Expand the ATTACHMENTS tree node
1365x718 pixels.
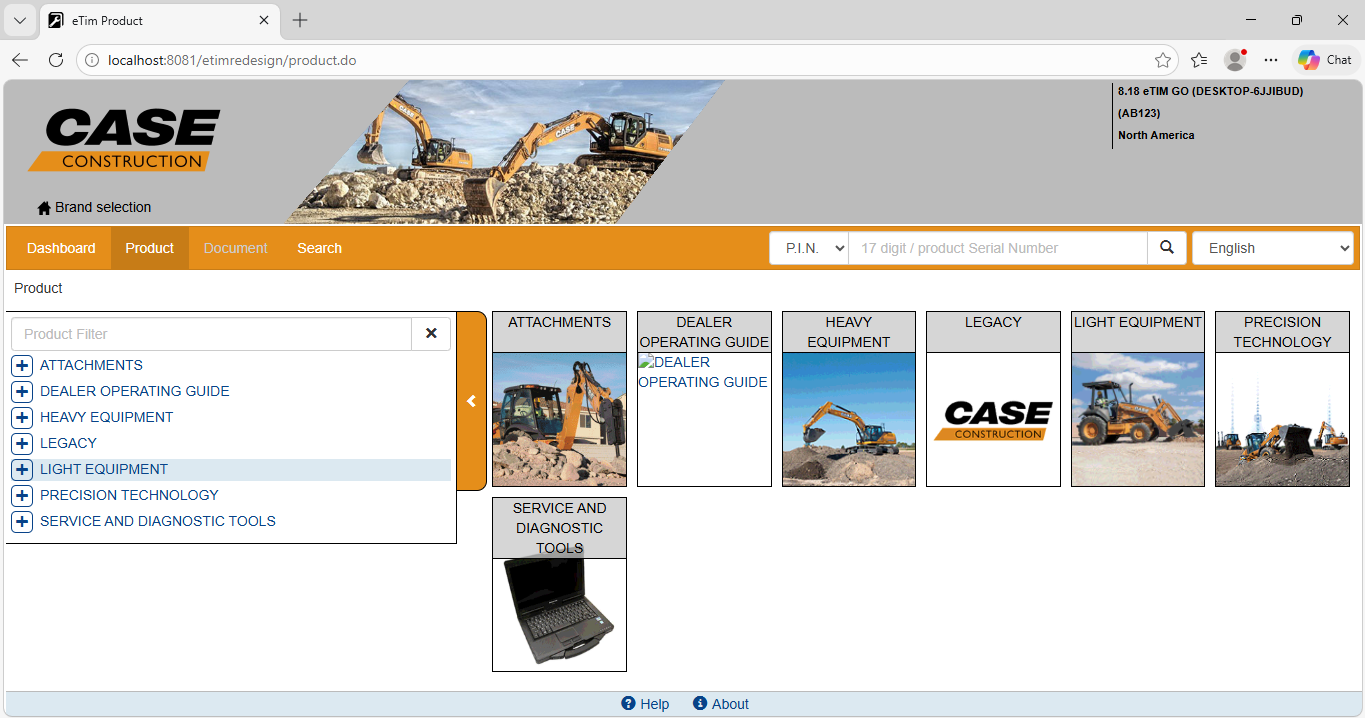(x=22, y=366)
